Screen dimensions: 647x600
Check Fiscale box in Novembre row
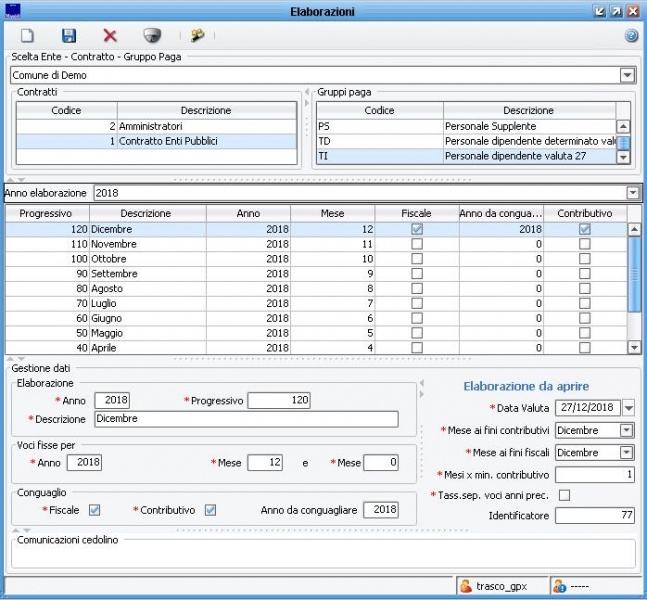(417, 244)
